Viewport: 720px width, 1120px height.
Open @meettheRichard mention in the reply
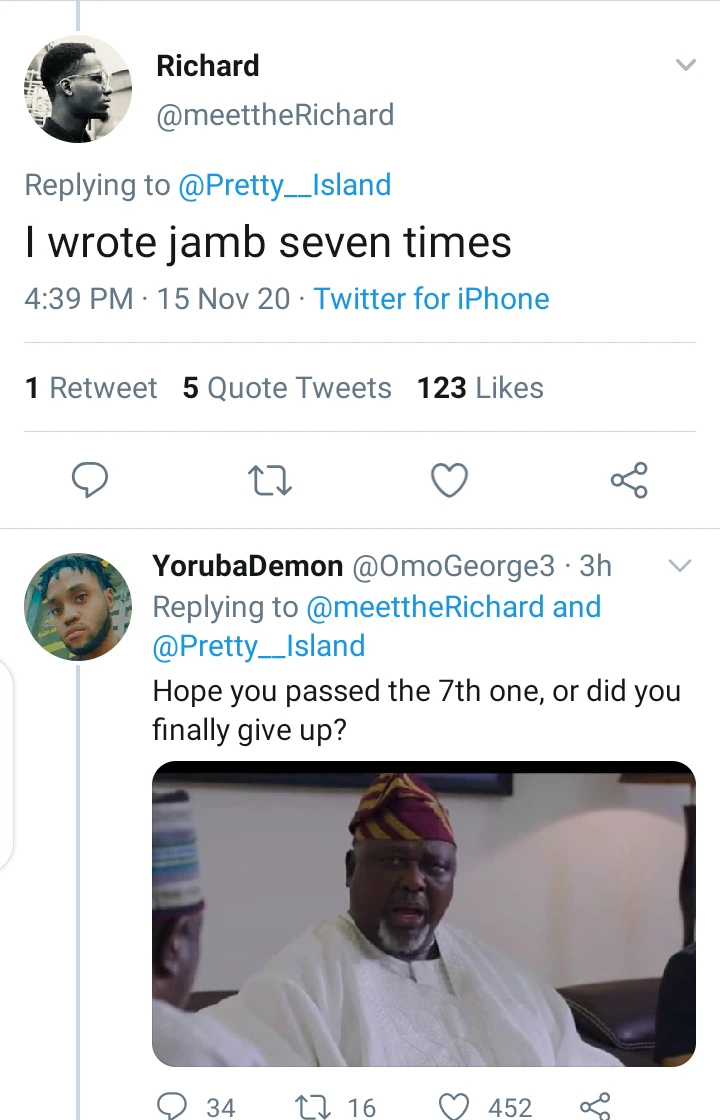[425, 607]
